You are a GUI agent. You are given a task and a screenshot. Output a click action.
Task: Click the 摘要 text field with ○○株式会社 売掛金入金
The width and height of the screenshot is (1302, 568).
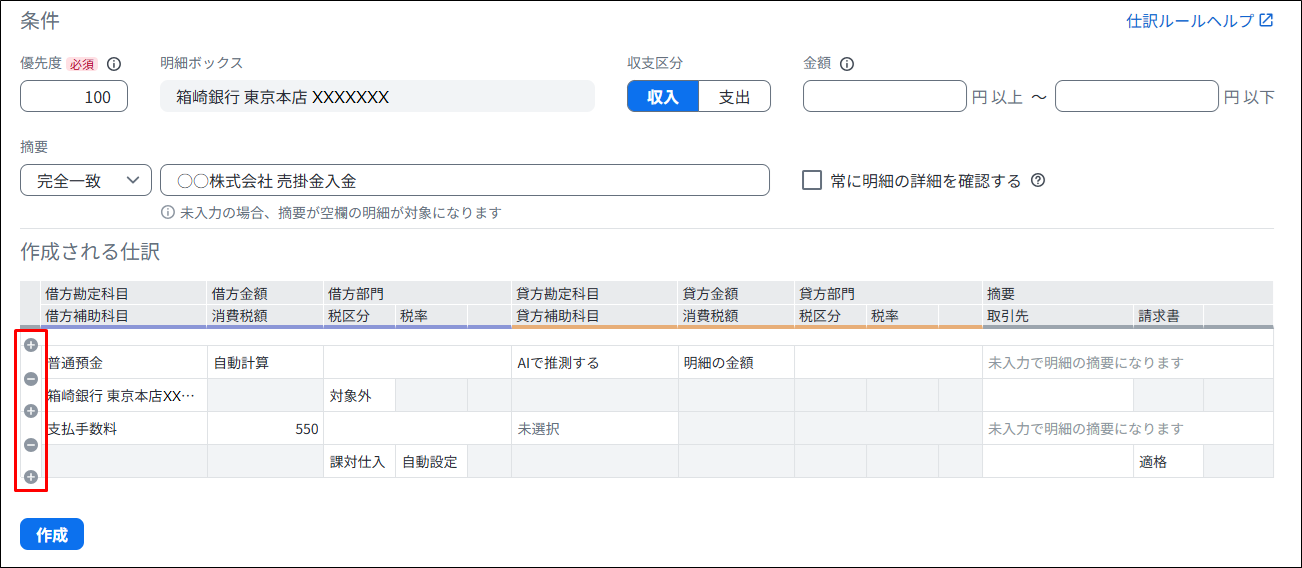coord(464,181)
